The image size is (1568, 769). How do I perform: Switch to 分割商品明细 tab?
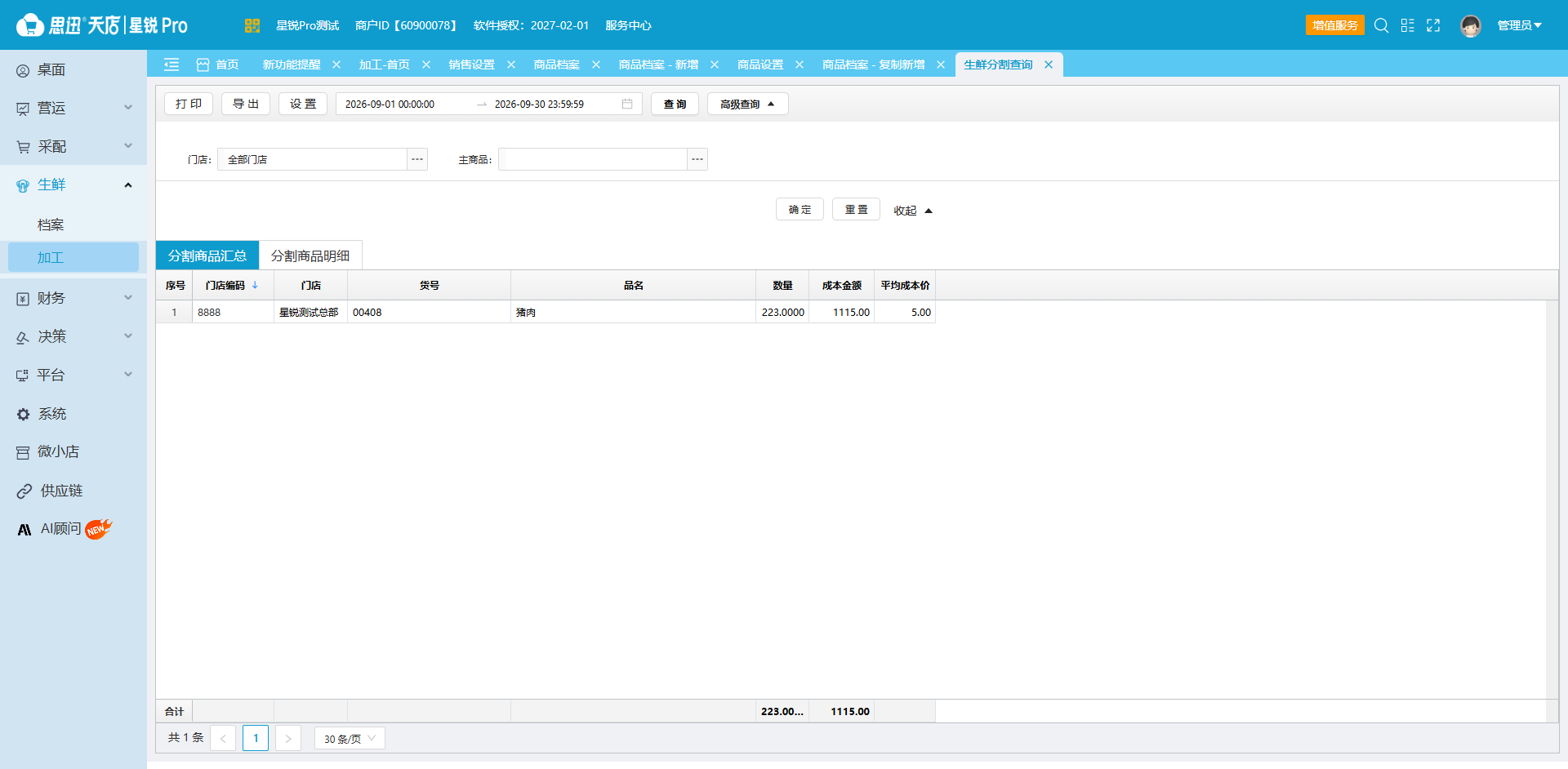point(310,256)
